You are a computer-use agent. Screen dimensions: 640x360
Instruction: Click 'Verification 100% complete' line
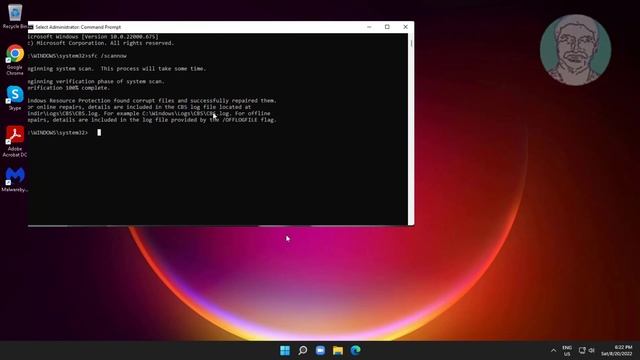click(x=69, y=88)
